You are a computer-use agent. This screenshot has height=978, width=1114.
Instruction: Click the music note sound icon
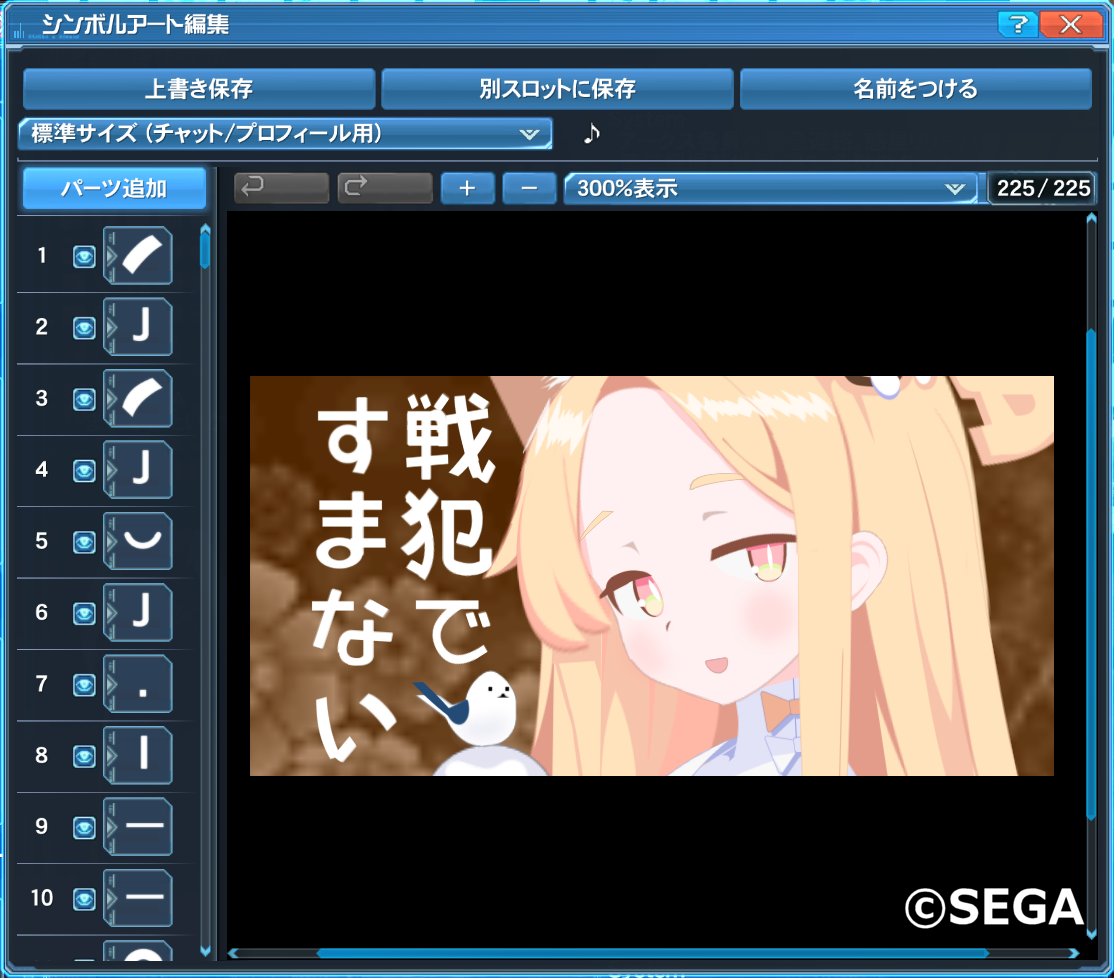[x=592, y=133]
